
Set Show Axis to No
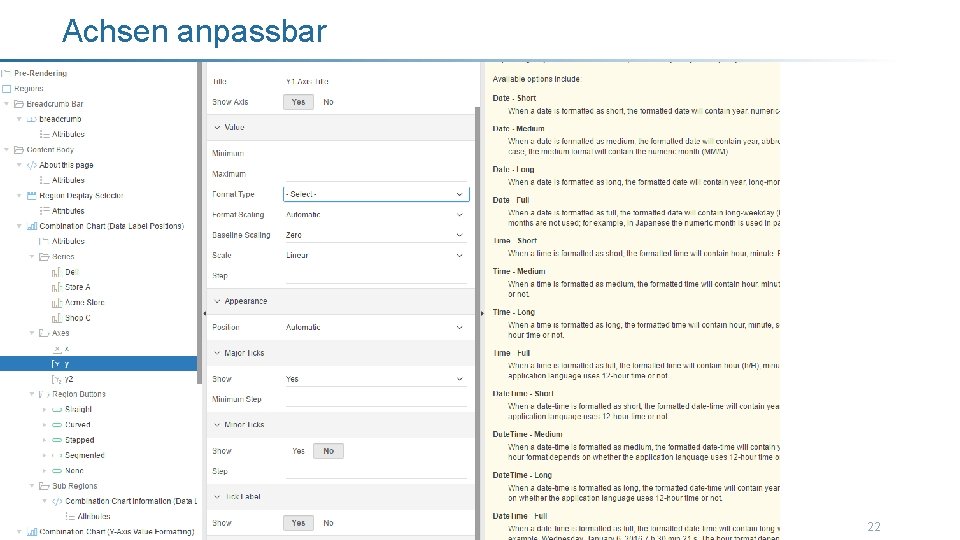click(328, 102)
